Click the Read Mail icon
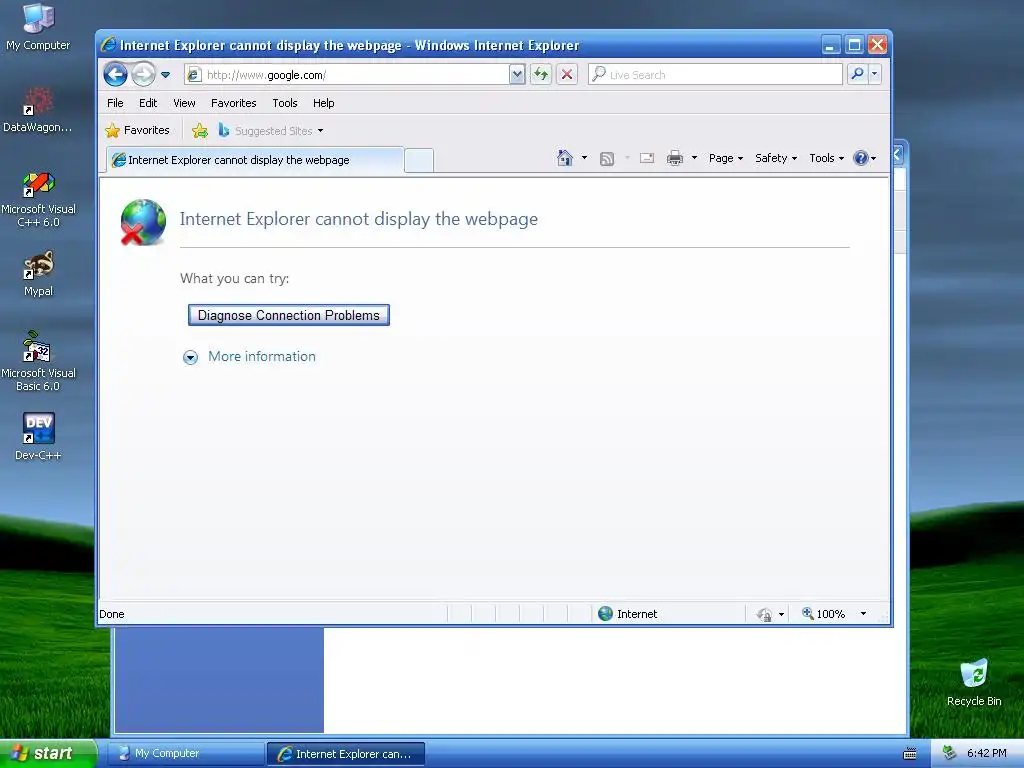1024x768 pixels. pos(647,158)
